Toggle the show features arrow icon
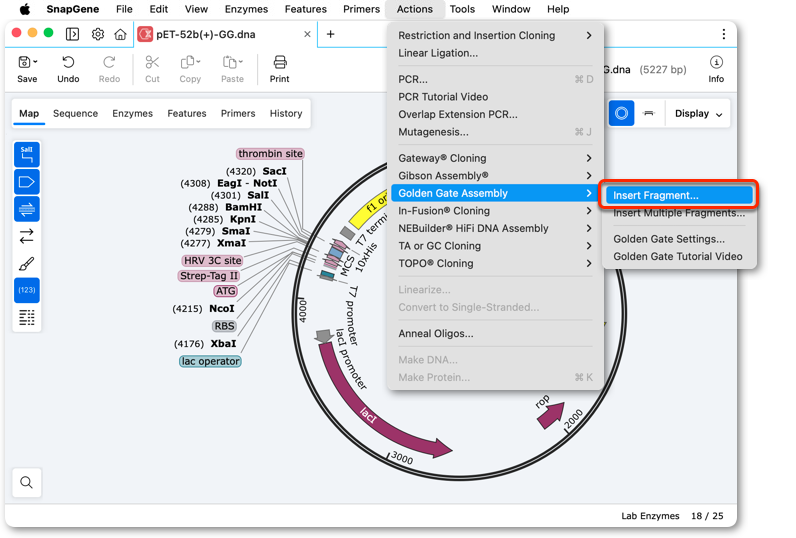The width and height of the screenshot is (796, 538). coord(27,182)
